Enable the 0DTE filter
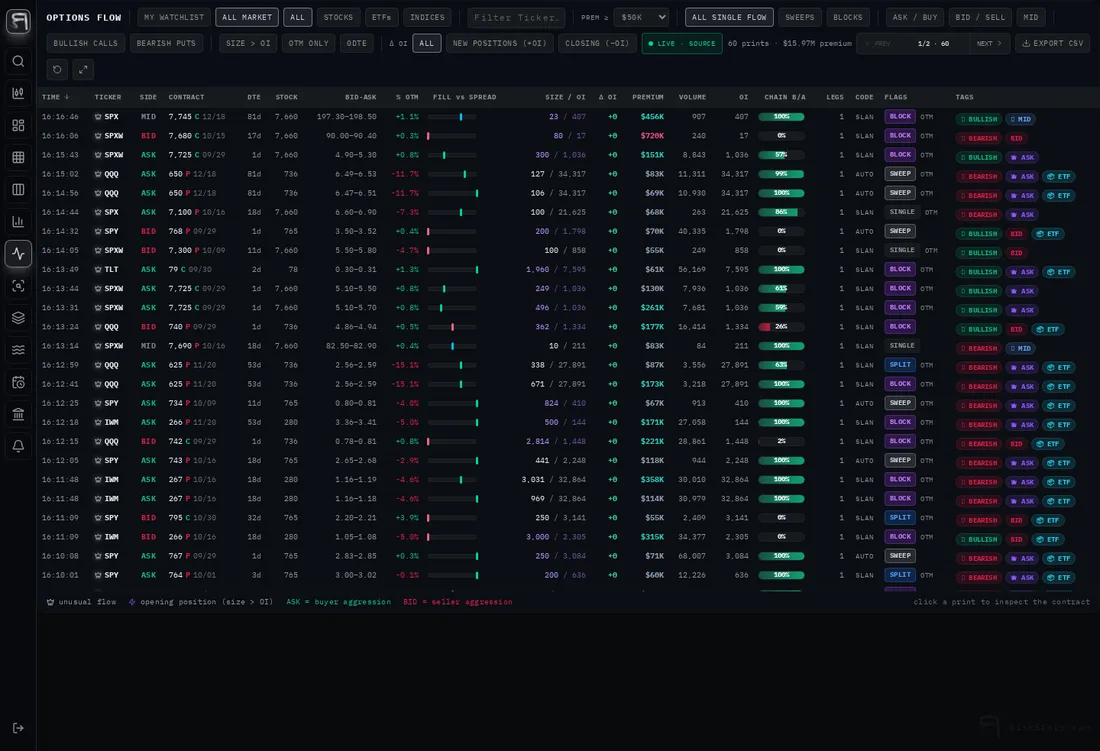Screen dimensions: 1100x751 tap(356, 43)
